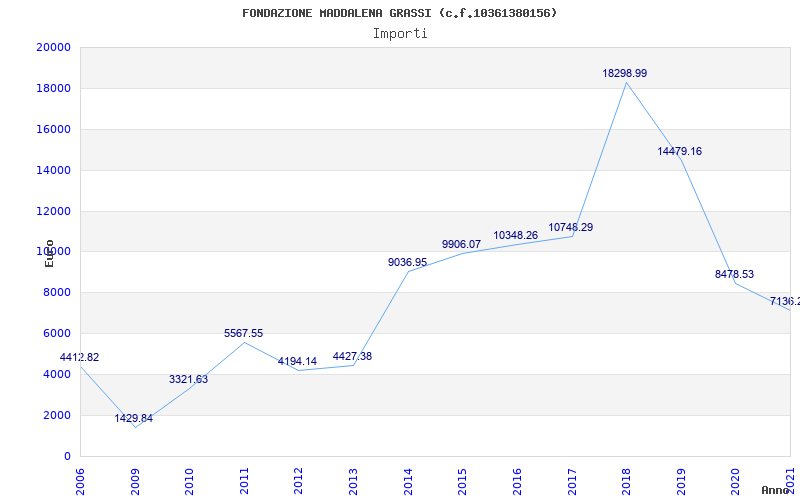Click the 4194.14 data label
800x500 pixels.
coord(297,362)
